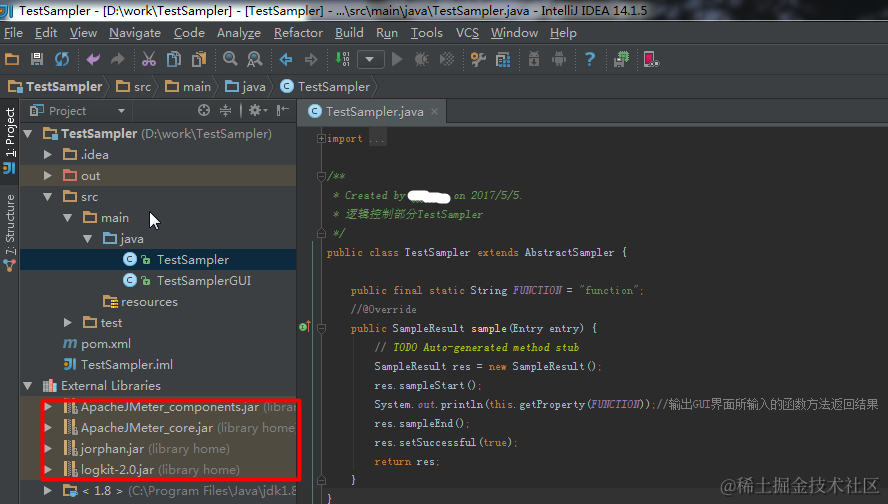Toggle fold marker beside sample method
This screenshot has width=888, height=504.
pos(321,328)
